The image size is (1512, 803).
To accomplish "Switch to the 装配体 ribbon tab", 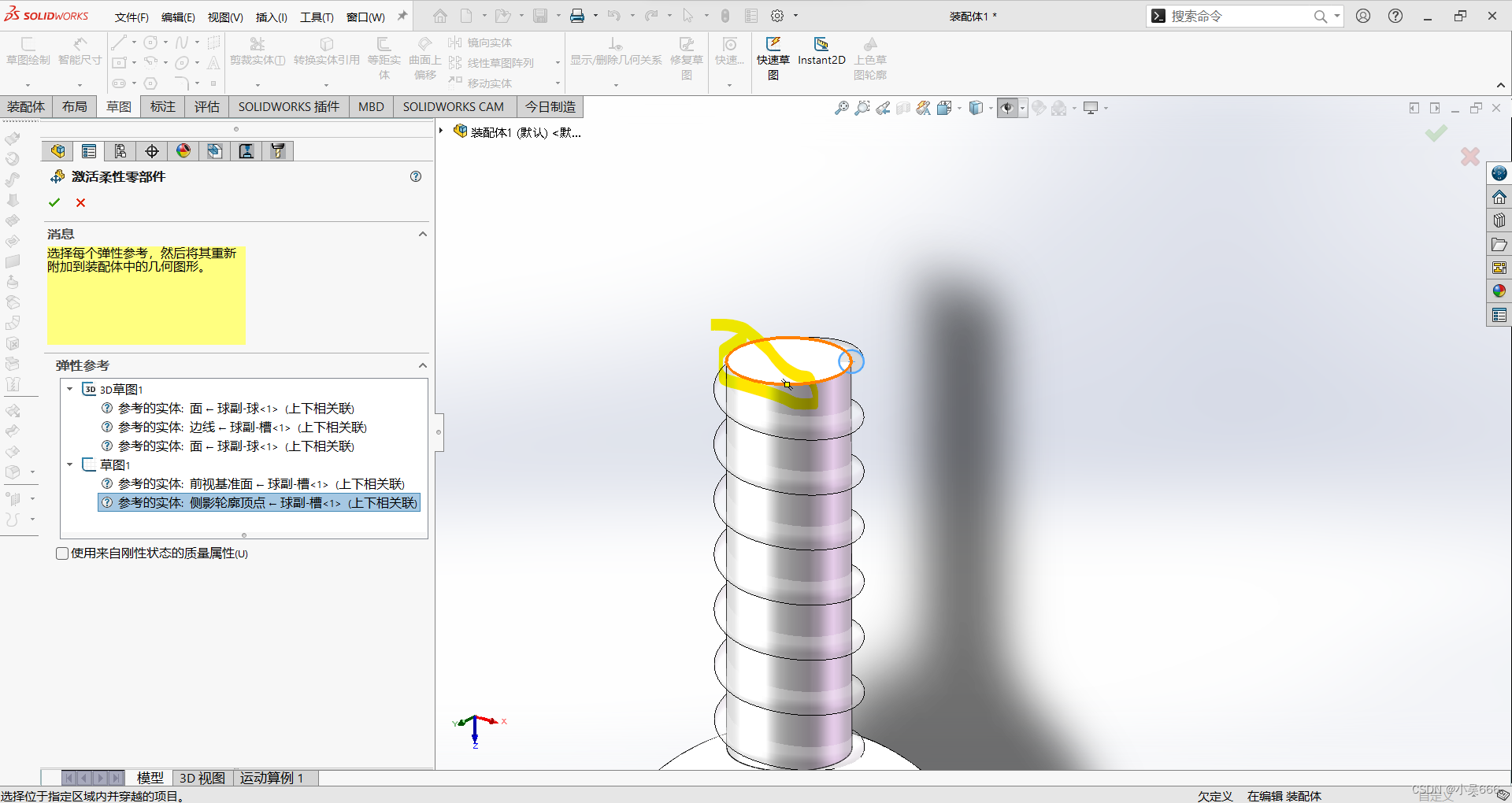I will [26, 106].
